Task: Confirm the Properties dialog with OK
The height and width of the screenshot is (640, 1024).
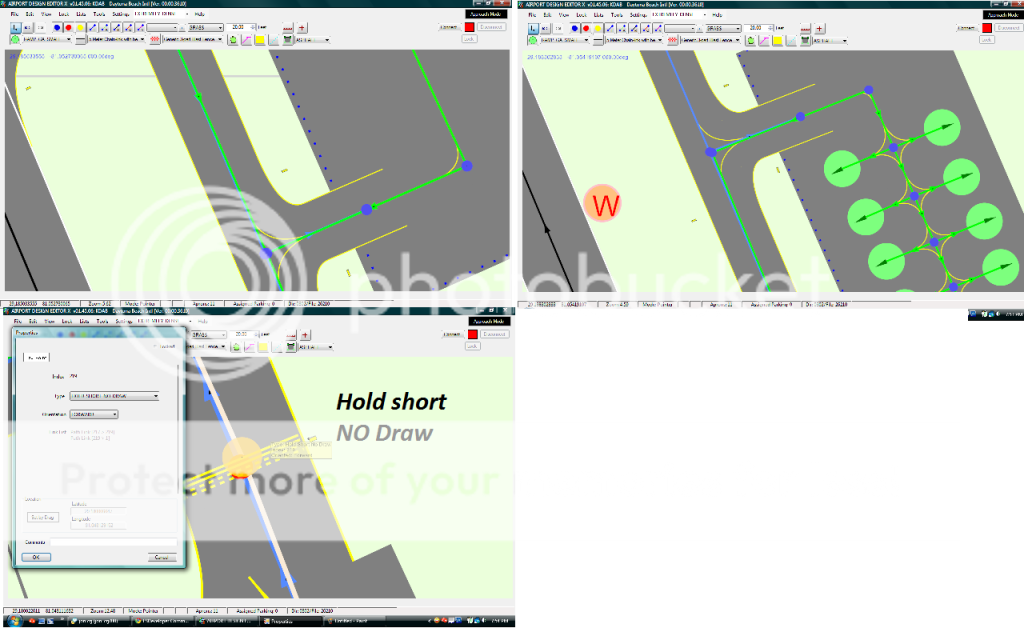Action: [36, 556]
